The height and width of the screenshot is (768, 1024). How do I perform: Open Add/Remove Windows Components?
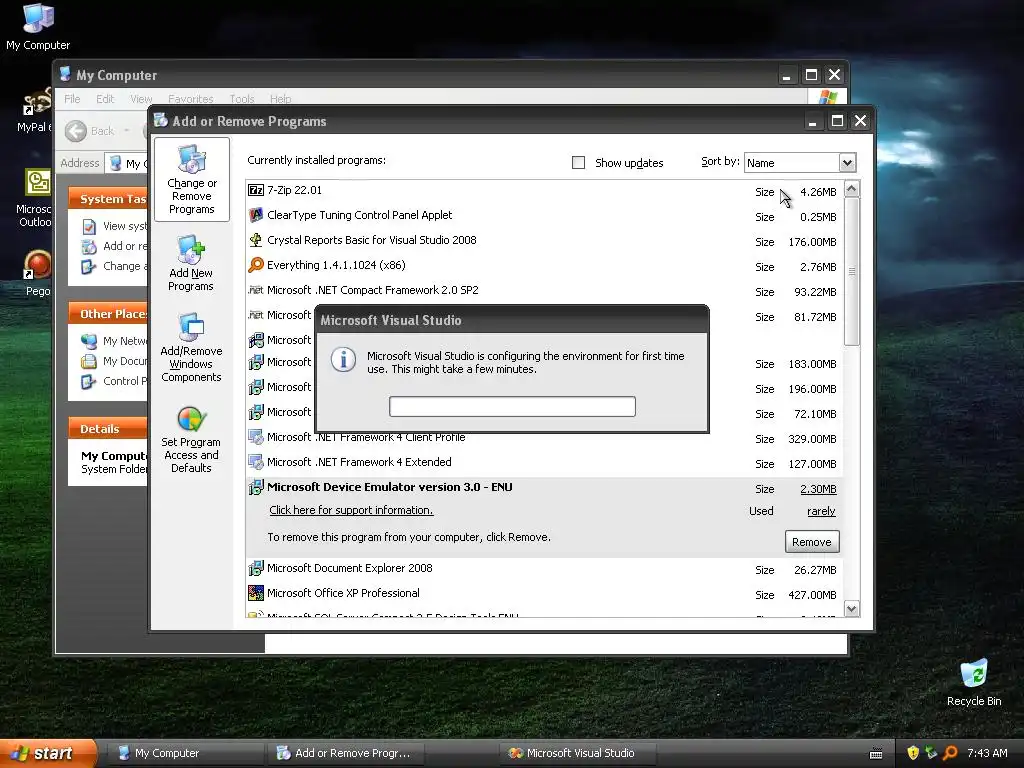(x=191, y=348)
